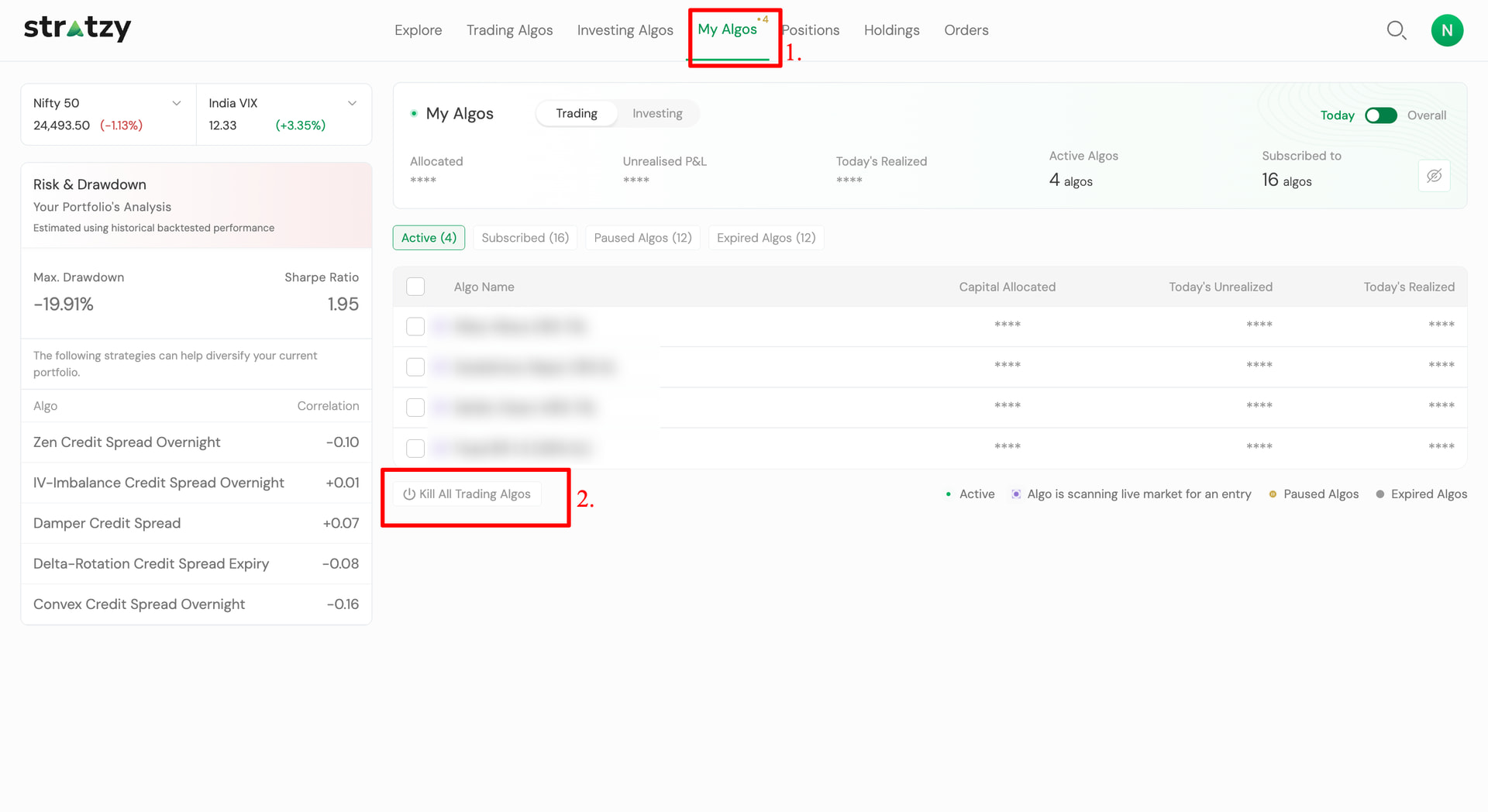
Task: Expand the India VIX dropdown chevron
Action: (352, 103)
